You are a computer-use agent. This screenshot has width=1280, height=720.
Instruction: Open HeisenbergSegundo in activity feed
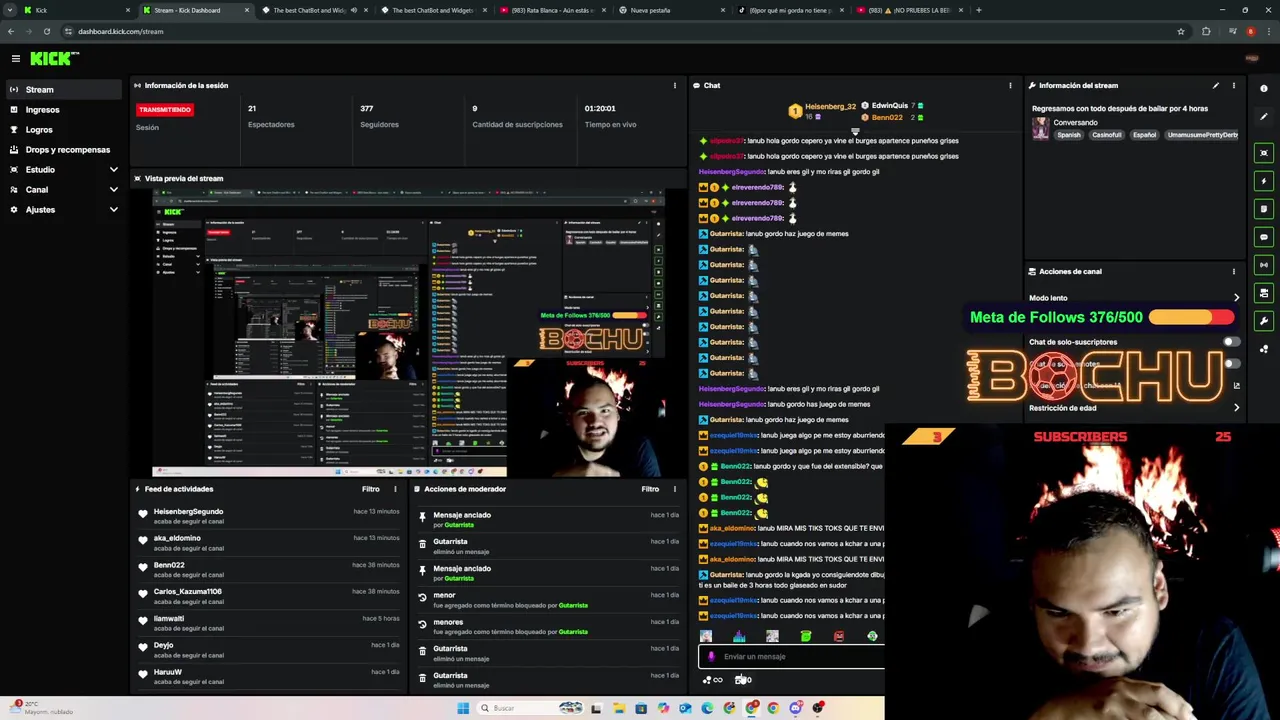(x=188, y=512)
